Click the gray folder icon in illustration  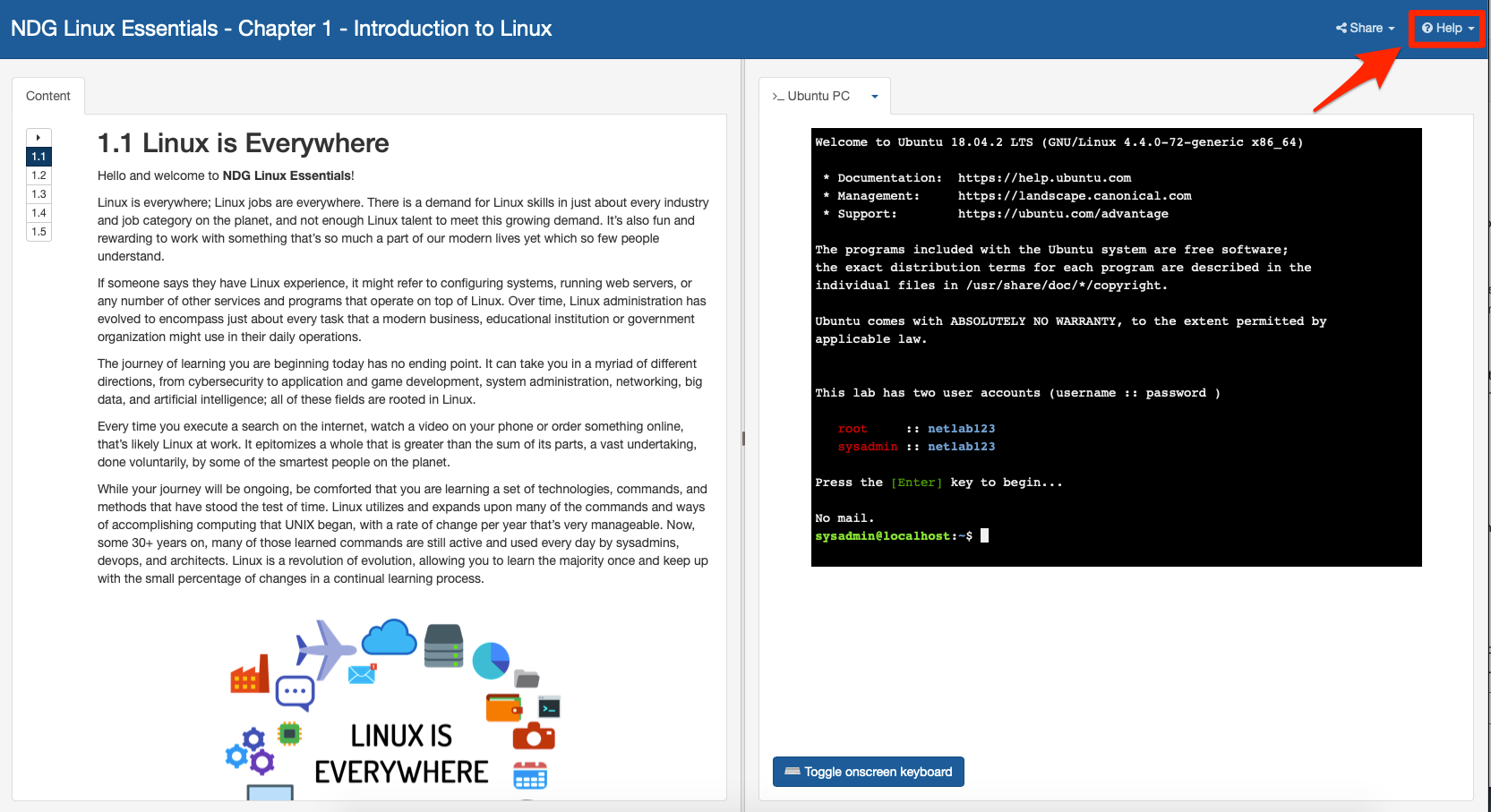tap(527, 679)
